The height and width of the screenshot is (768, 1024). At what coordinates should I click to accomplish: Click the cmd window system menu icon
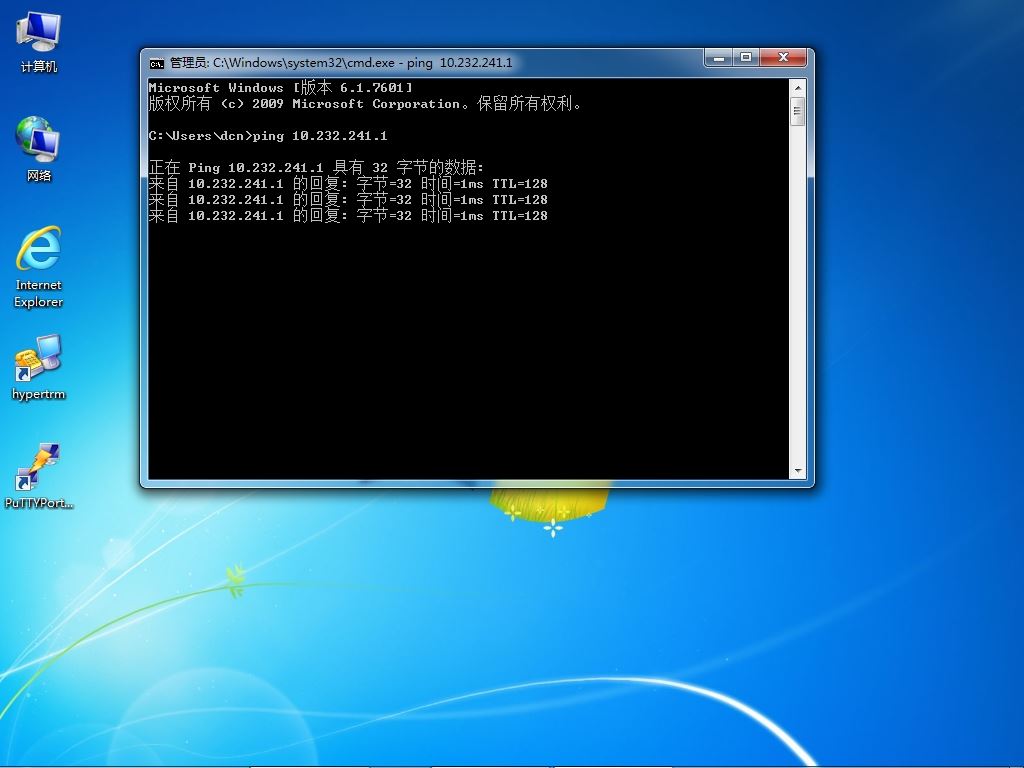pyautogui.click(x=157, y=63)
